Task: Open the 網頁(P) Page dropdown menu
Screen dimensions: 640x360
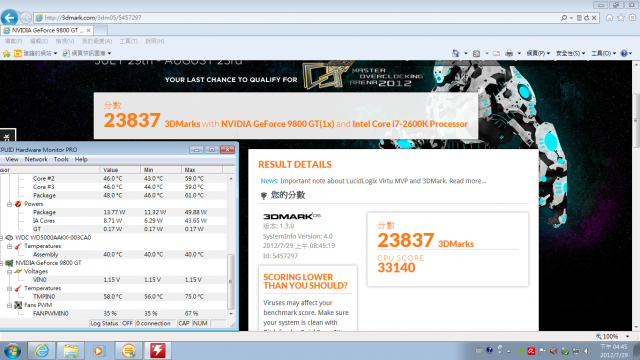Action: (538, 53)
